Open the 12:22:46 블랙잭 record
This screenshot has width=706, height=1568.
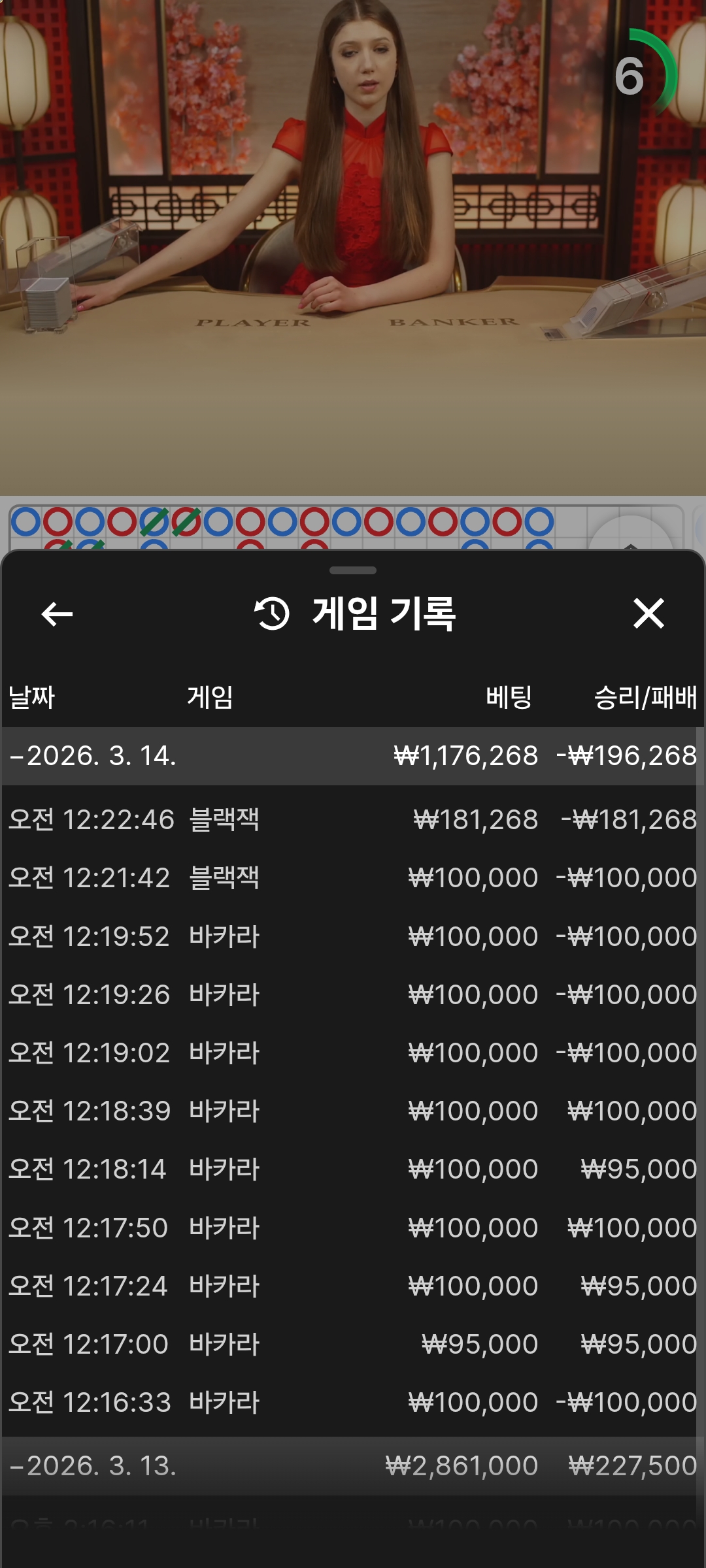(353, 820)
